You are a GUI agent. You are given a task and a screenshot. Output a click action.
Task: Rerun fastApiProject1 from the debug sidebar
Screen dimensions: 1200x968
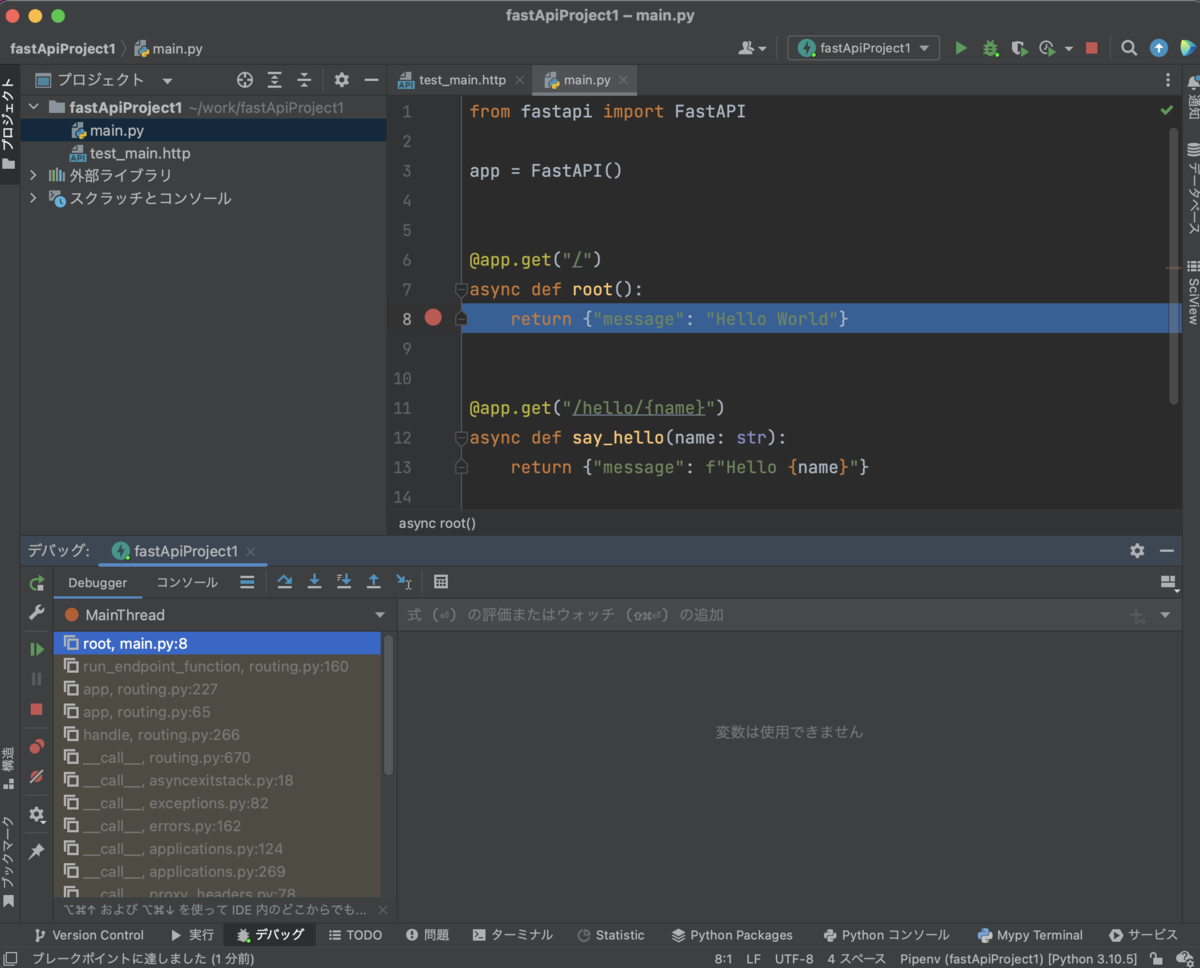click(37, 583)
